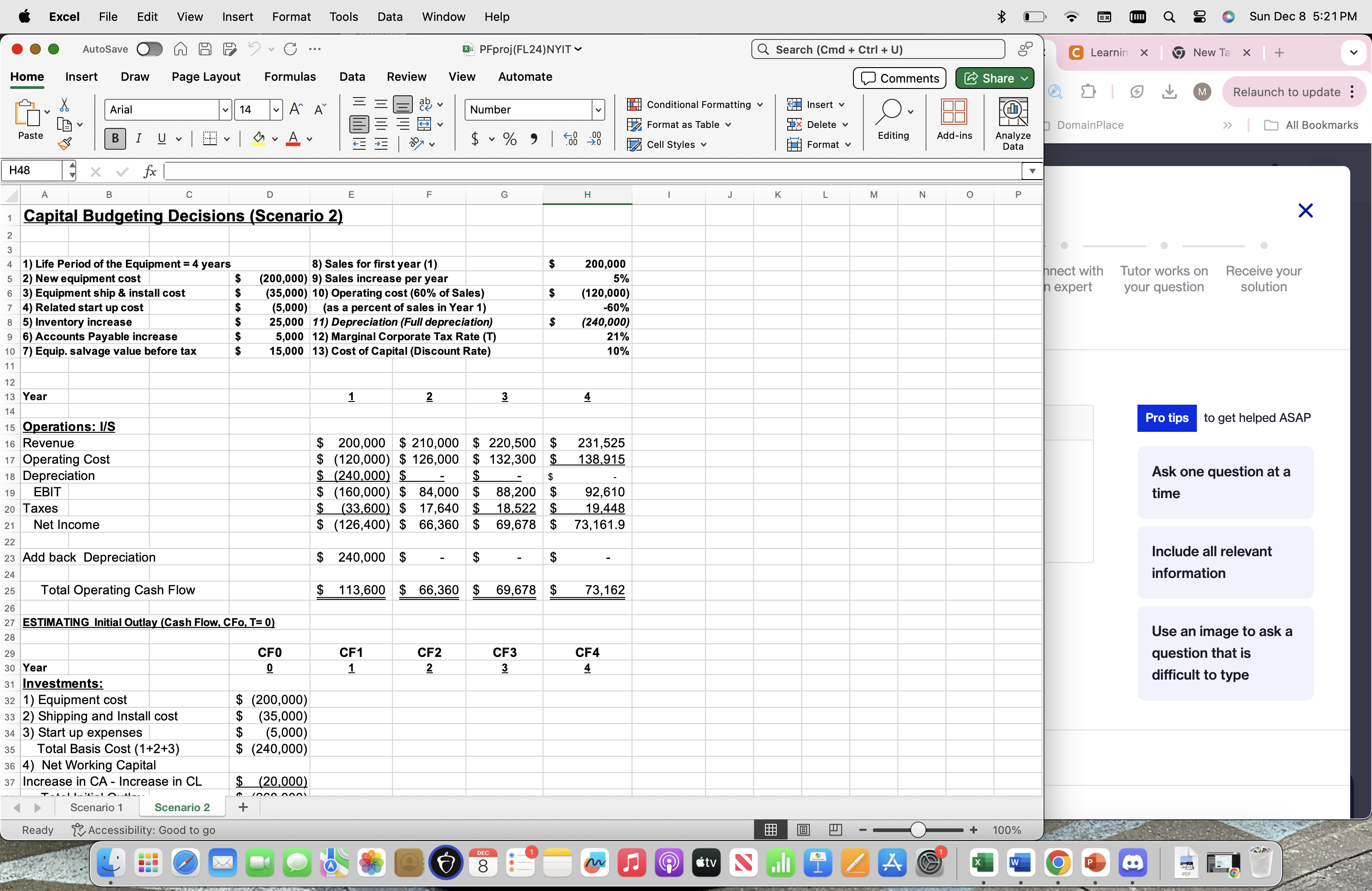Expand the Number format dropdown
Image resolution: width=1372 pixels, height=891 pixels.
click(x=598, y=109)
